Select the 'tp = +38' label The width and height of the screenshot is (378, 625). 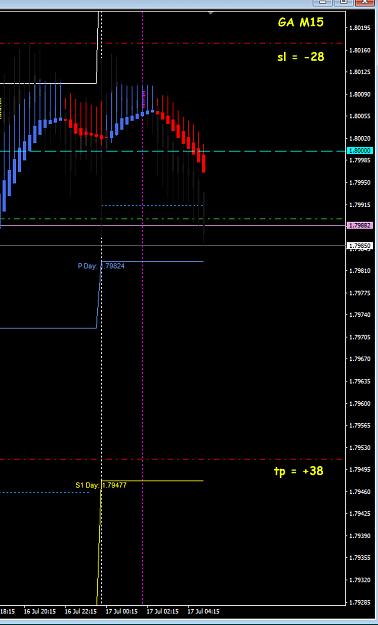(299, 471)
